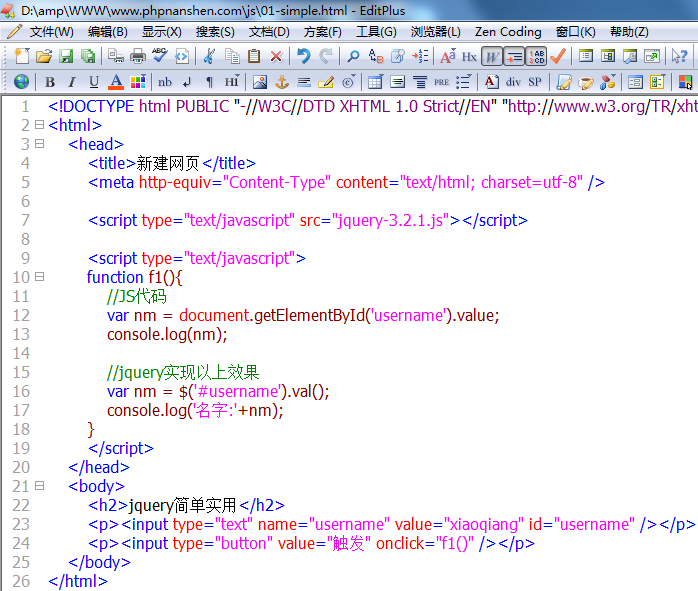698x591 pixels.
Task: Insert an anchor link tag
Action: point(282,82)
